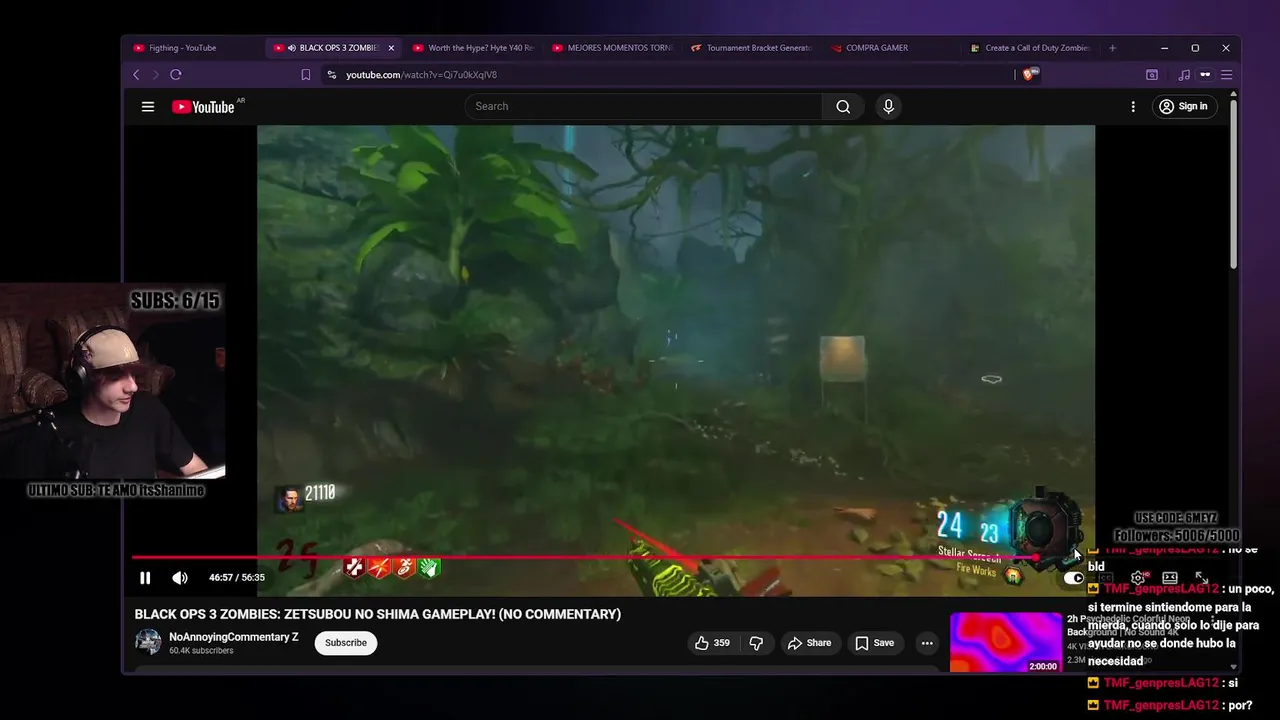
Task: Open NoAnnoyingCommentary Z channel name
Action: pos(234,637)
